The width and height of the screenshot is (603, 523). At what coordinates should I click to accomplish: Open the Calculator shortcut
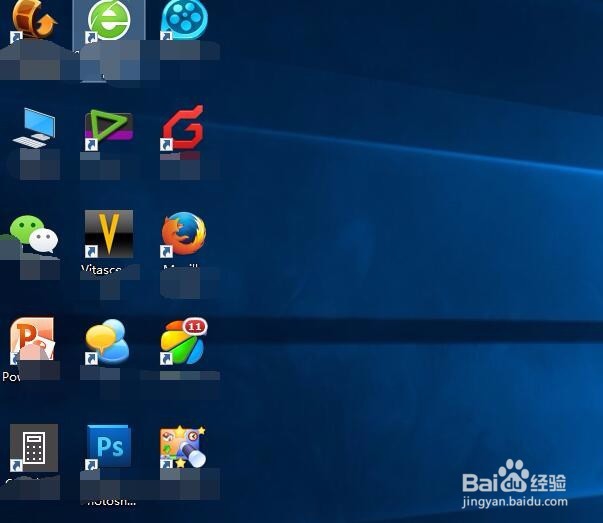(x=34, y=448)
